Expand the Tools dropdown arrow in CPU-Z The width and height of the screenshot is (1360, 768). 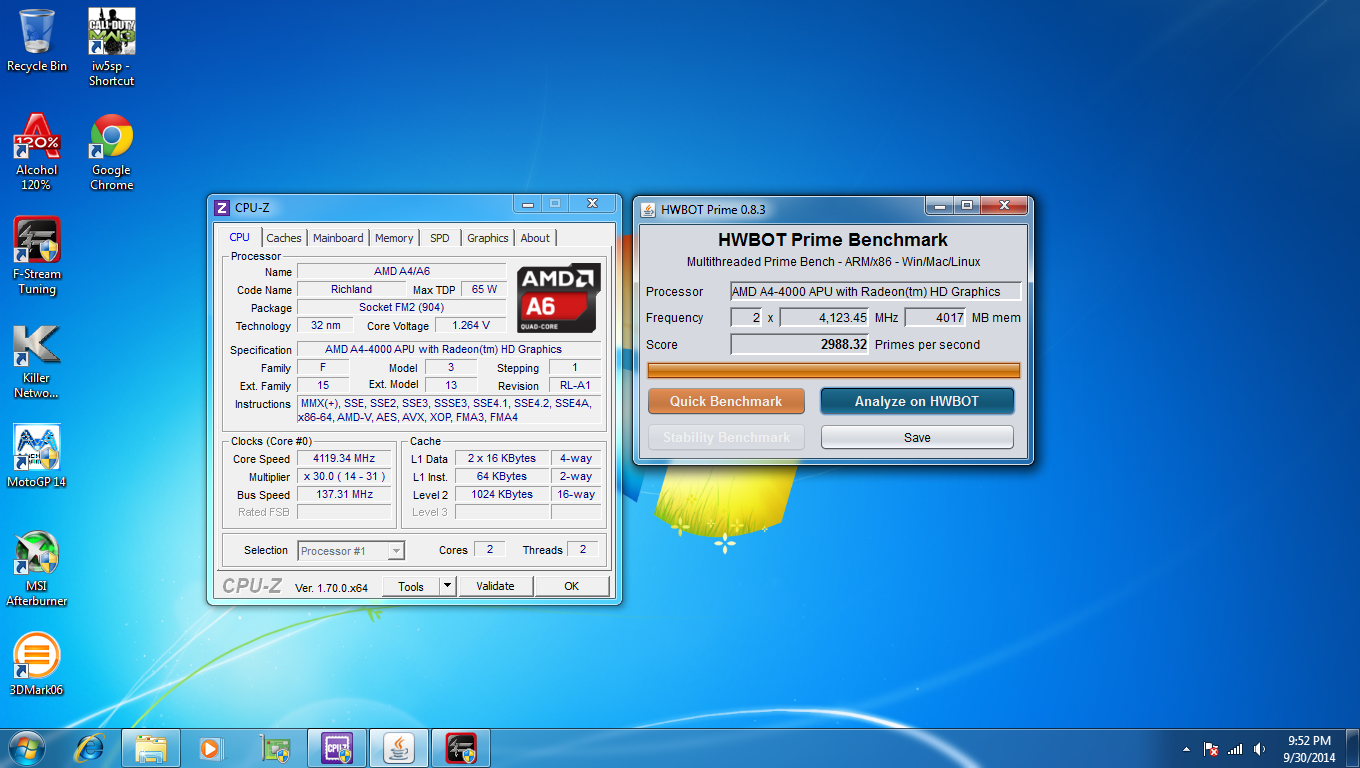coord(447,586)
